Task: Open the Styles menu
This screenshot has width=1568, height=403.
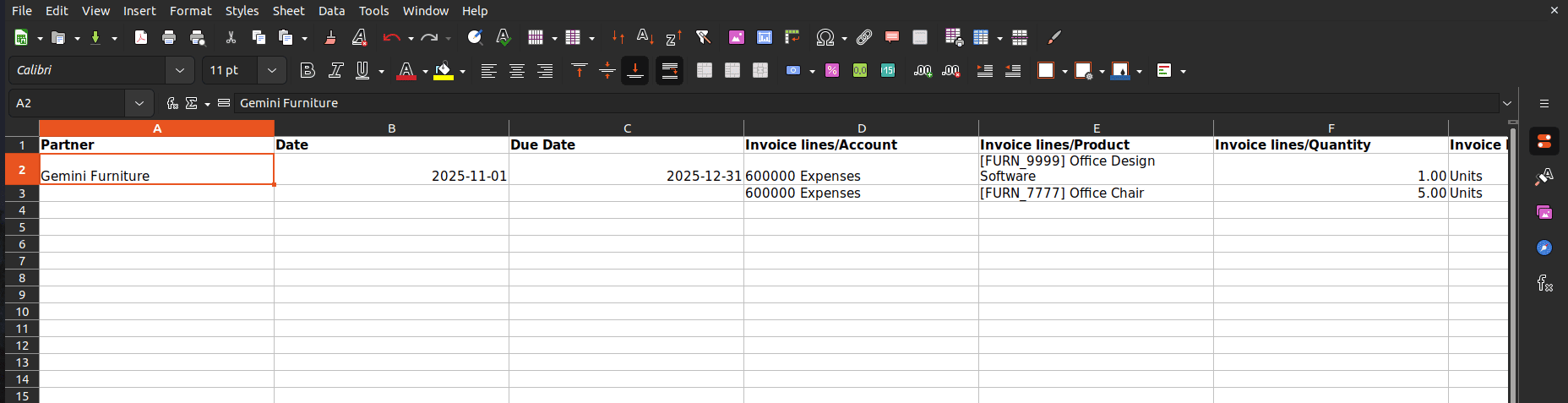Action: click(x=242, y=11)
